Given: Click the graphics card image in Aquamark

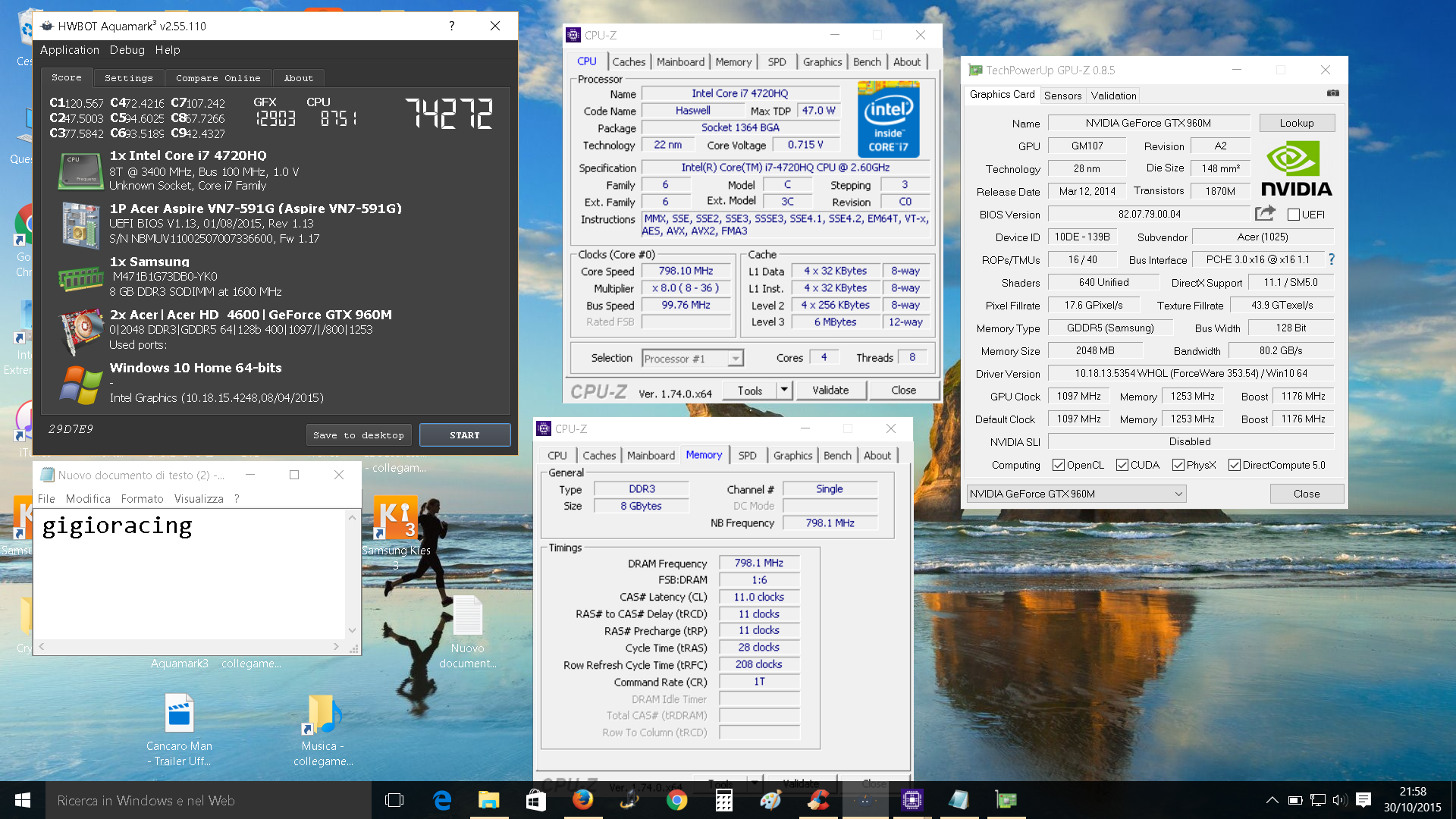Looking at the screenshot, I should [80, 331].
